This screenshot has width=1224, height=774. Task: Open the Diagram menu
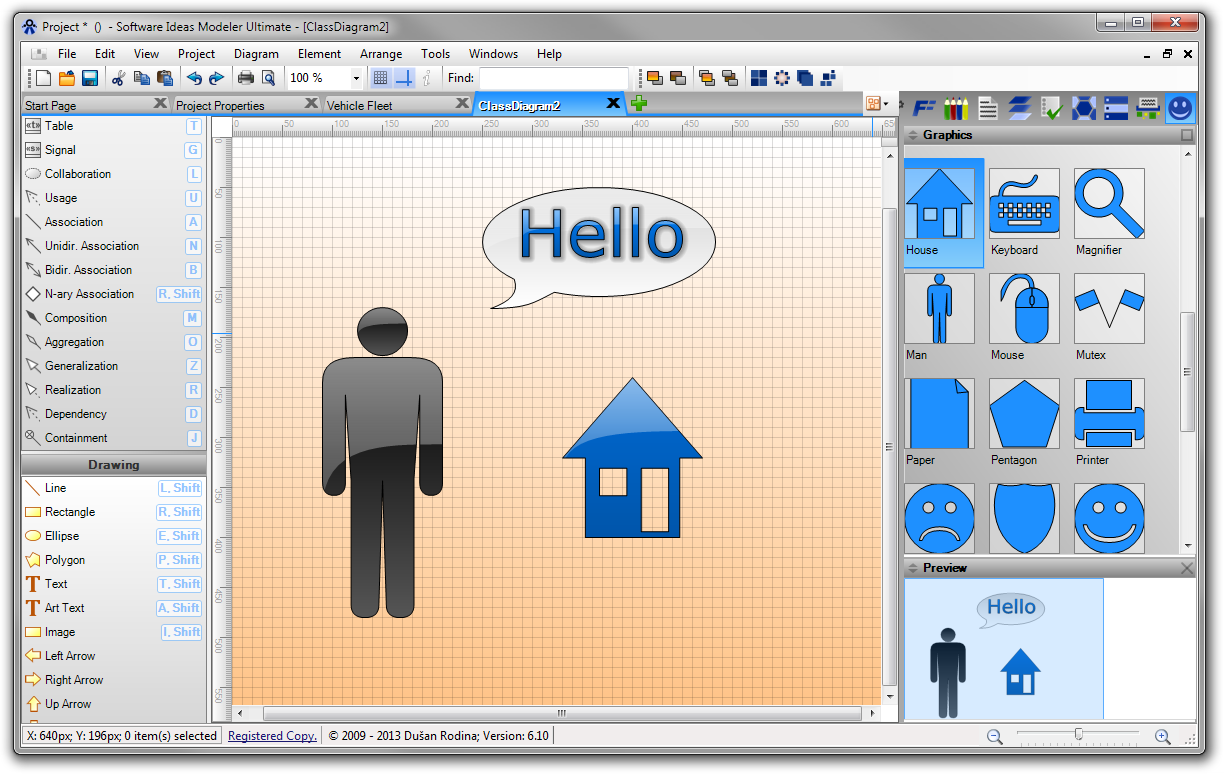[x=256, y=54]
